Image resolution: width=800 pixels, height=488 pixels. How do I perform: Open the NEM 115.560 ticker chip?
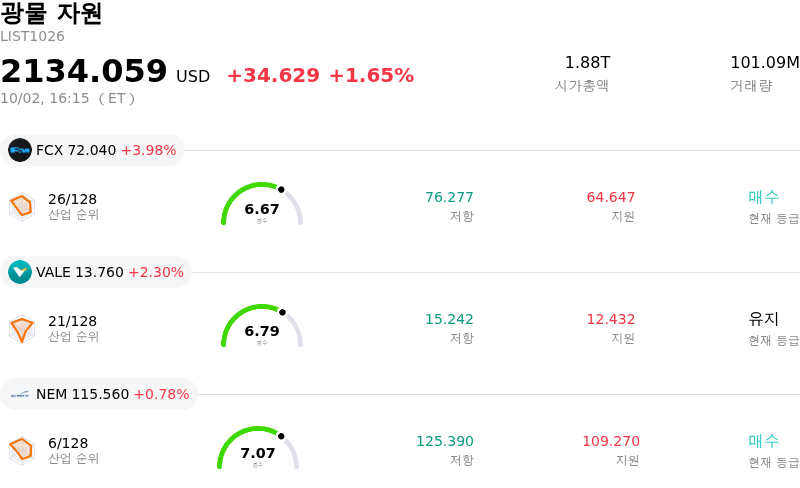(99, 394)
